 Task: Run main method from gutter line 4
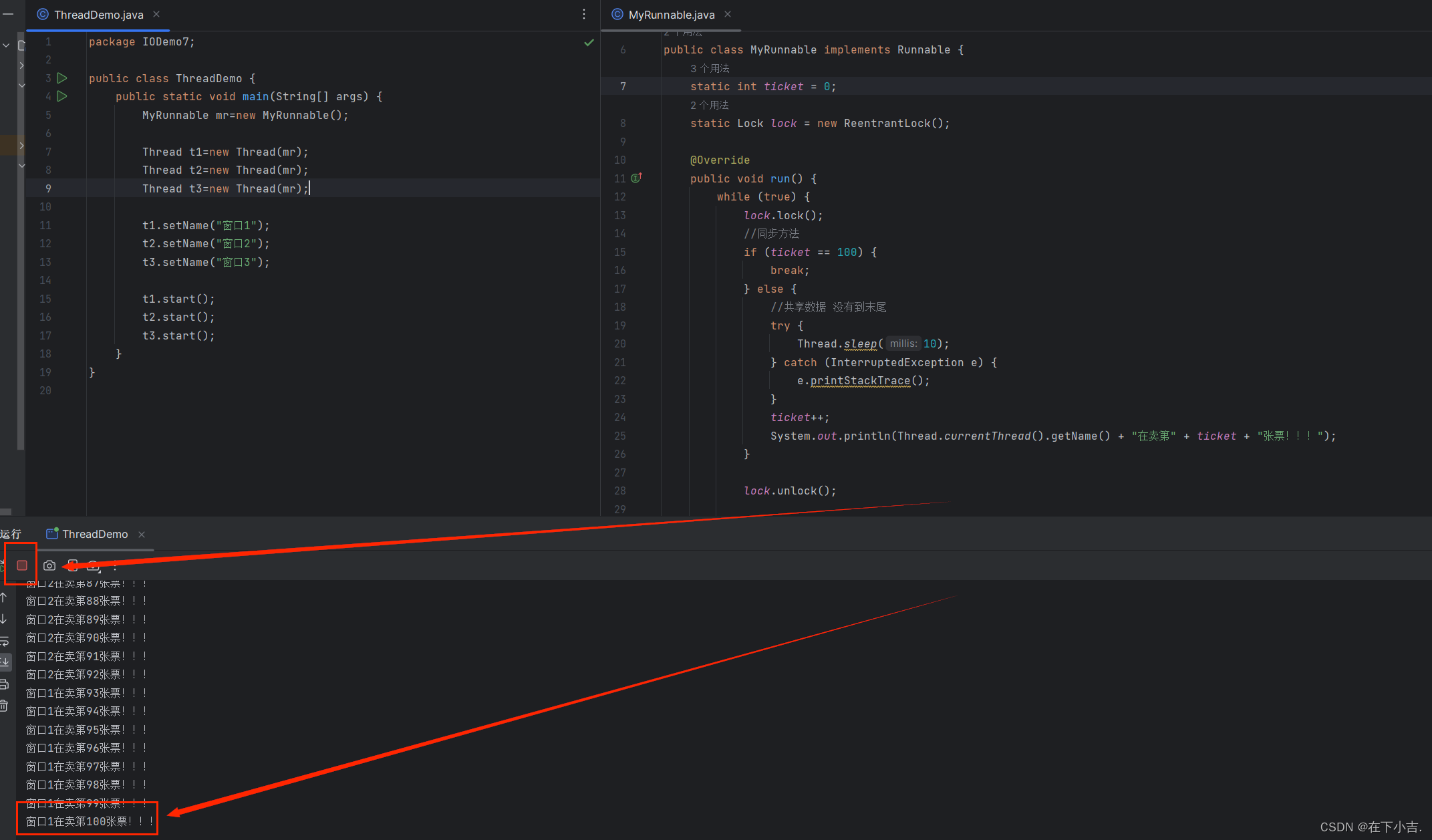click(62, 96)
